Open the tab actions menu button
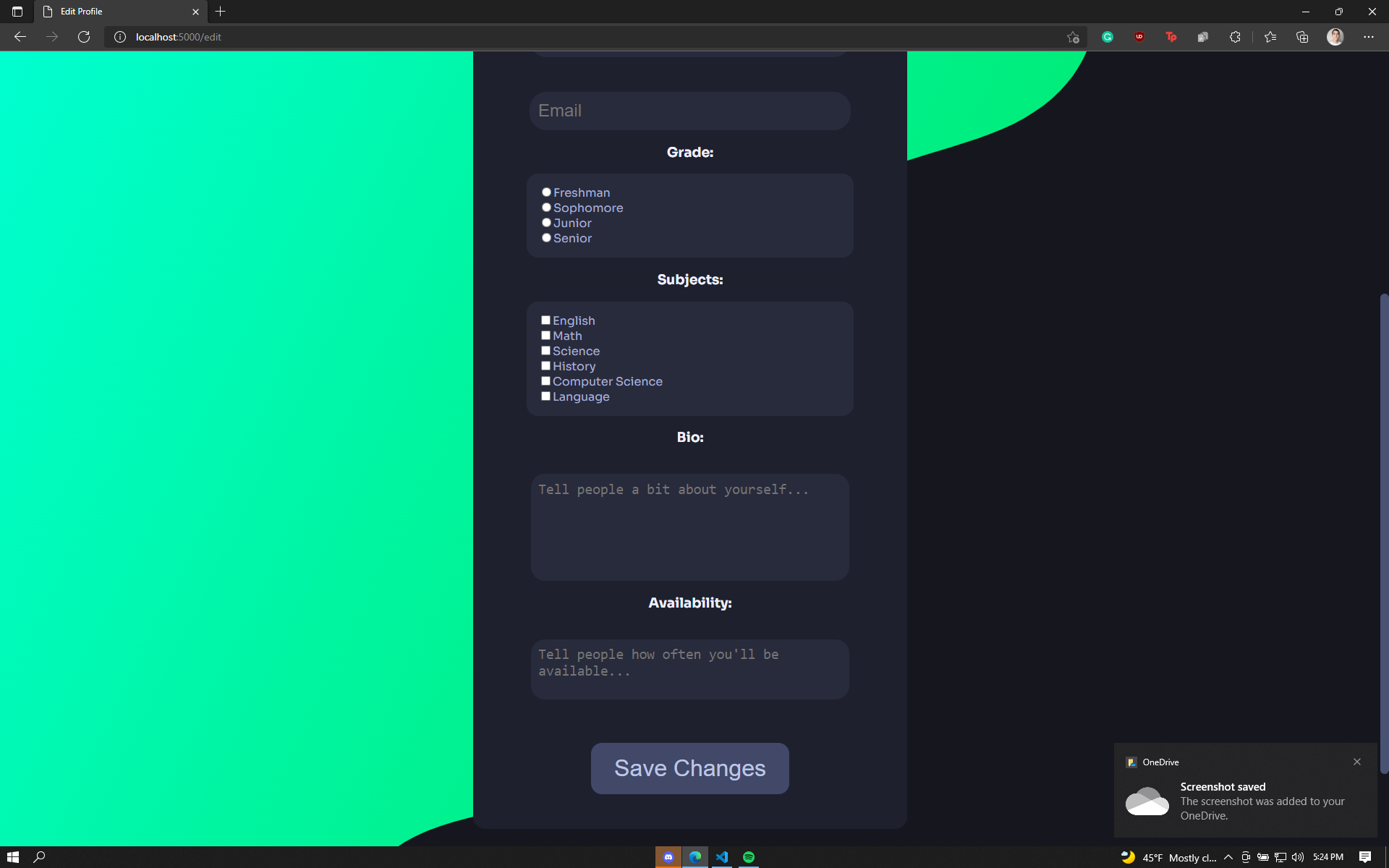Screen dimensions: 1389x868 (x=17, y=12)
